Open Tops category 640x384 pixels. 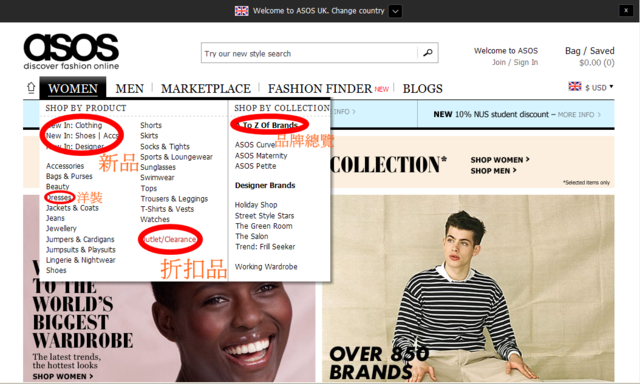[149, 188]
